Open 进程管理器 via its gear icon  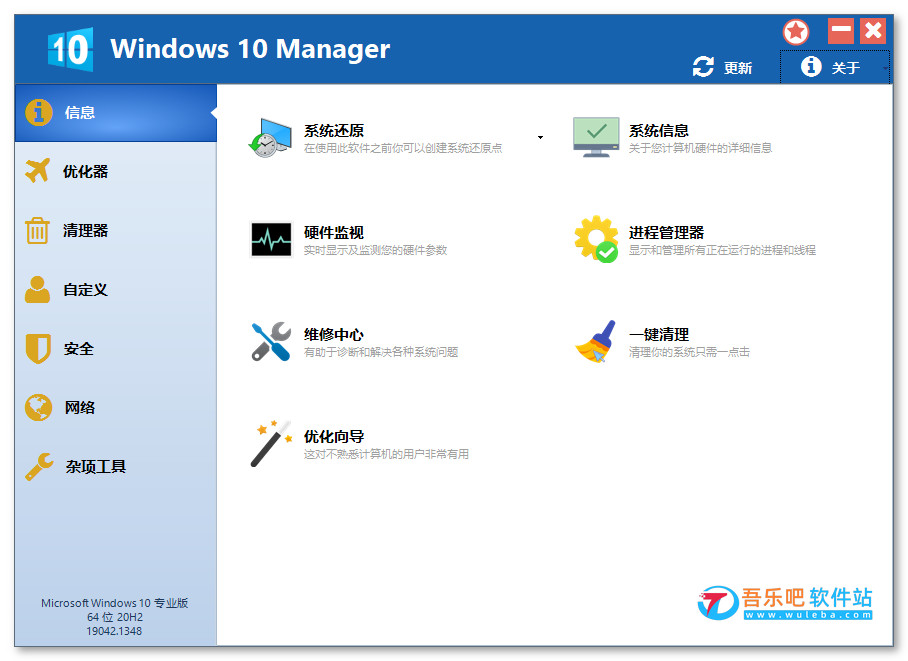[596, 239]
